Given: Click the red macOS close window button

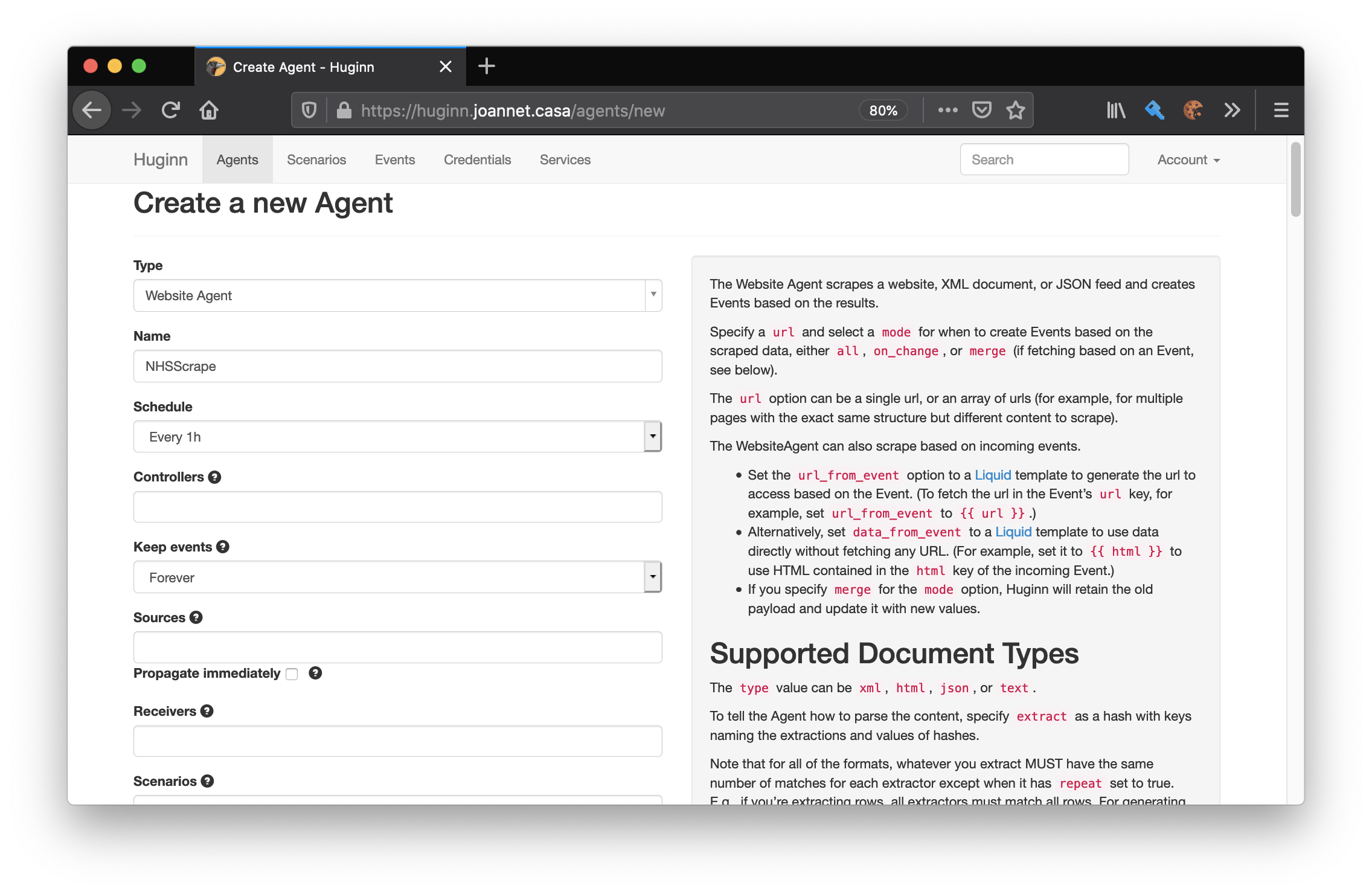Looking at the screenshot, I should pos(91,66).
